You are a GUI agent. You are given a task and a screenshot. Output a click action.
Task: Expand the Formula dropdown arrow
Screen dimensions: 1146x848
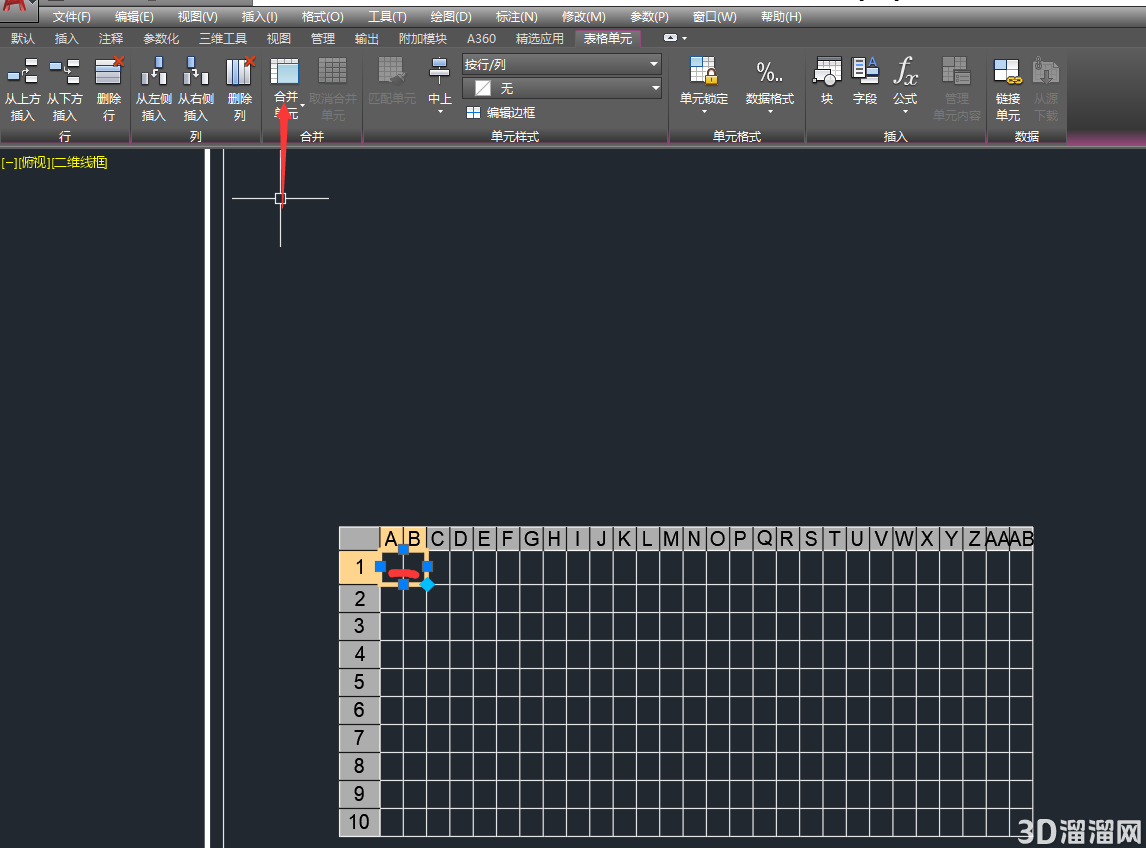pyautogui.click(x=905, y=112)
